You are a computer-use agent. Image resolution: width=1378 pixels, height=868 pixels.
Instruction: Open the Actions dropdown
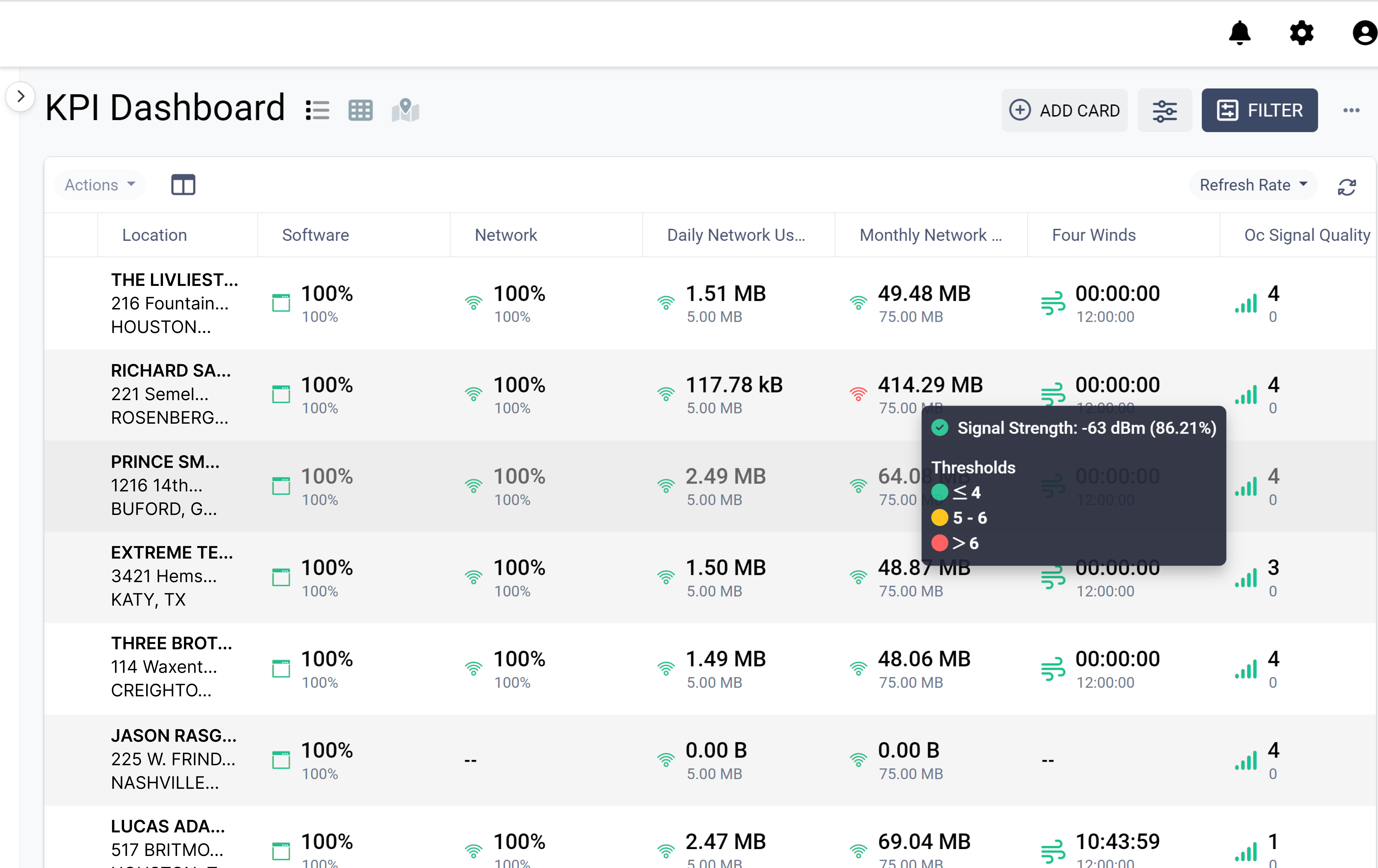point(100,184)
